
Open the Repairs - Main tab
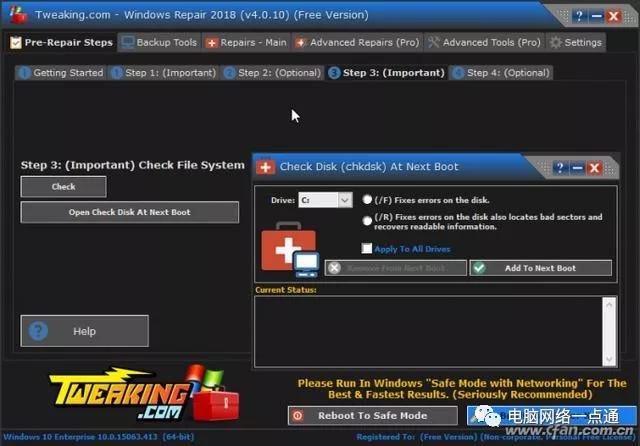coord(247,42)
